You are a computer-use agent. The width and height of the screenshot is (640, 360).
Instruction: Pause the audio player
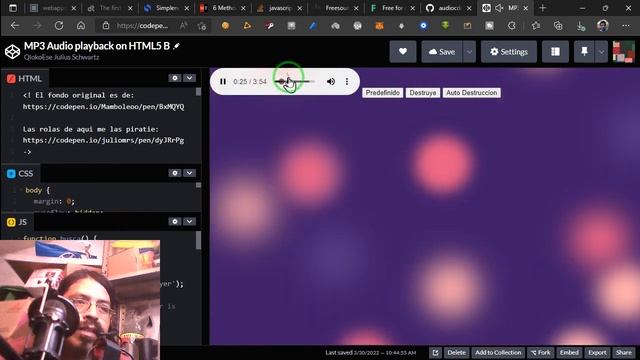[223, 82]
